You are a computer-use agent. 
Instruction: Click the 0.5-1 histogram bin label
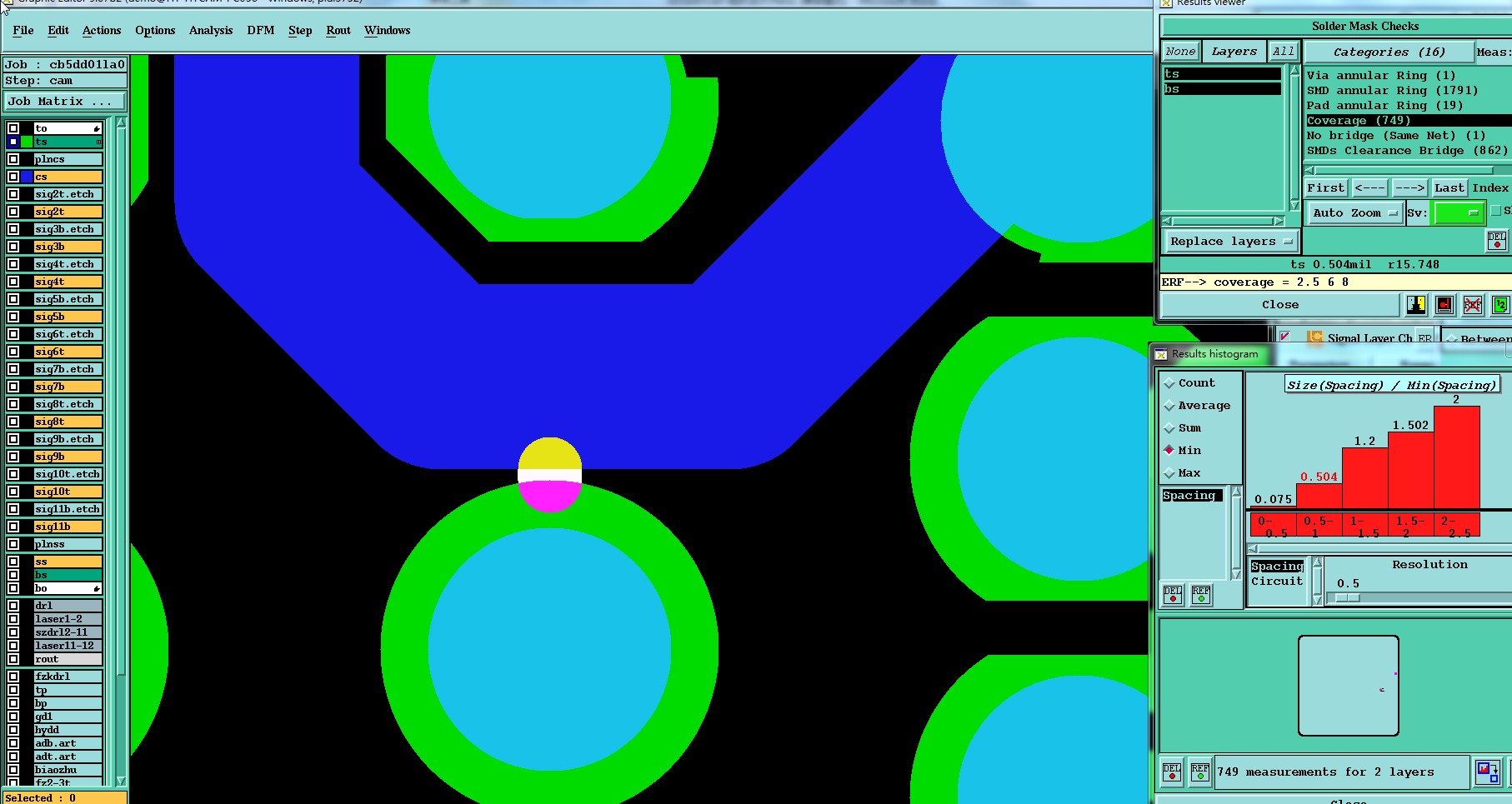tap(1319, 526)
